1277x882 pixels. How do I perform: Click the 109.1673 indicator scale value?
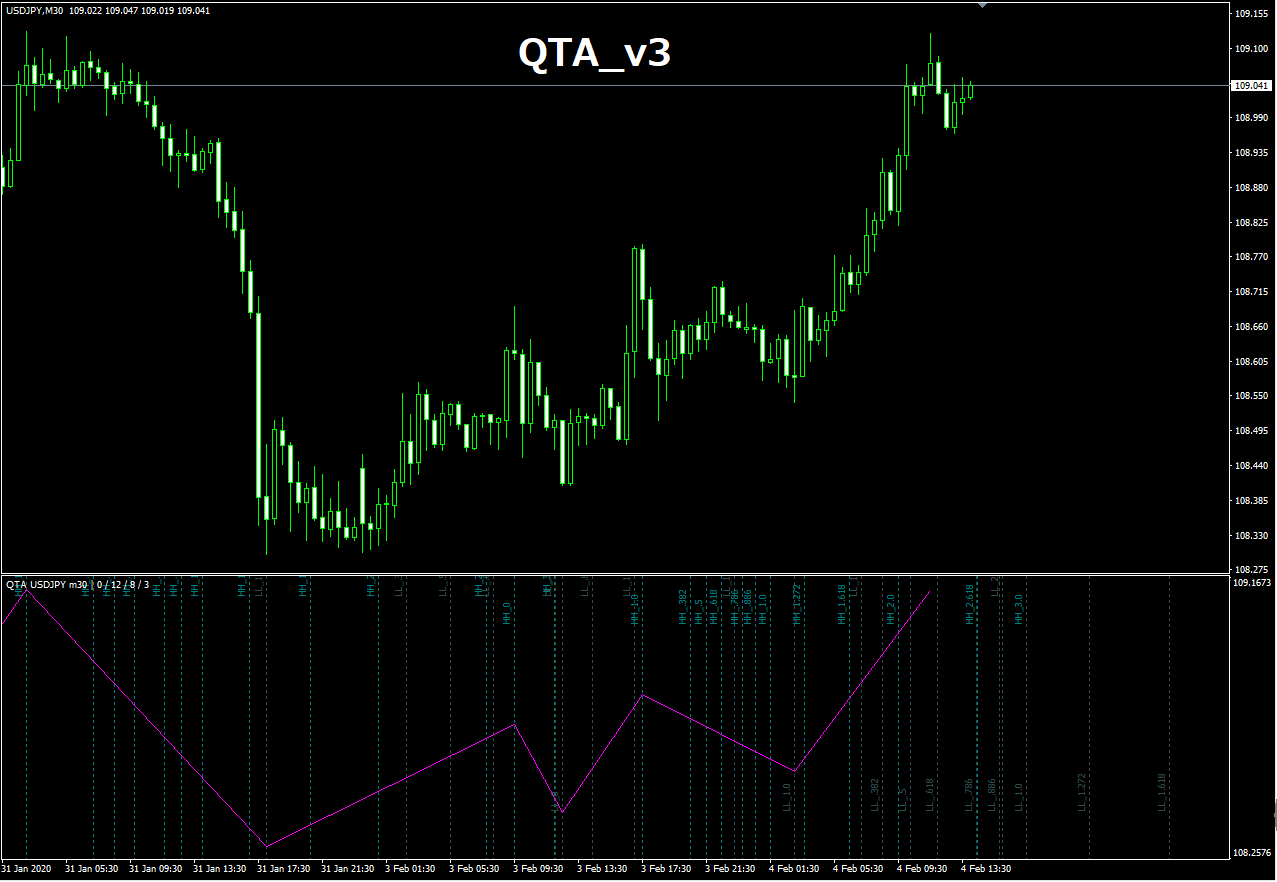click(x=1253, y=582)
